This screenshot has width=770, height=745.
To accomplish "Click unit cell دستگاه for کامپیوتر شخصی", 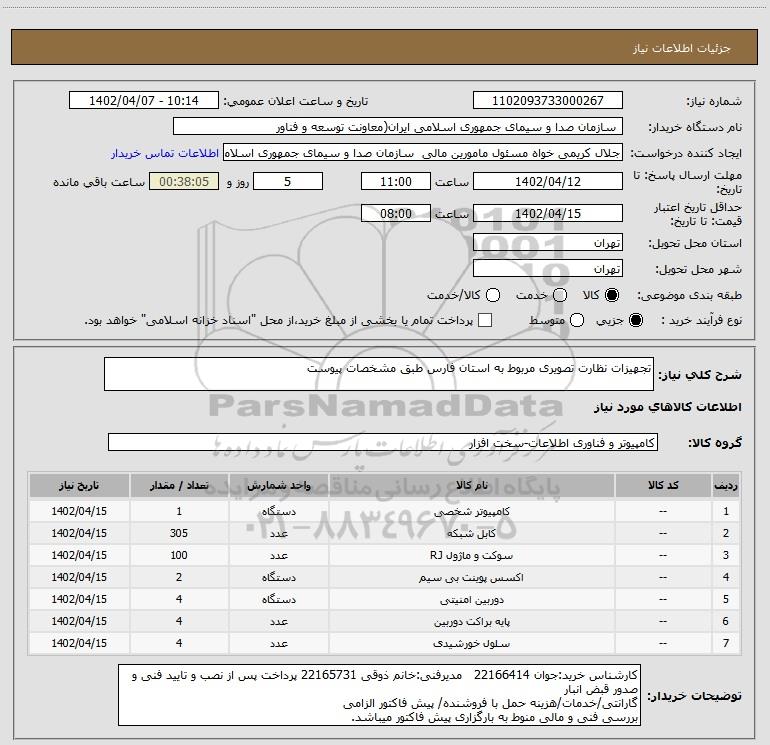I will (x=278, y=511).
